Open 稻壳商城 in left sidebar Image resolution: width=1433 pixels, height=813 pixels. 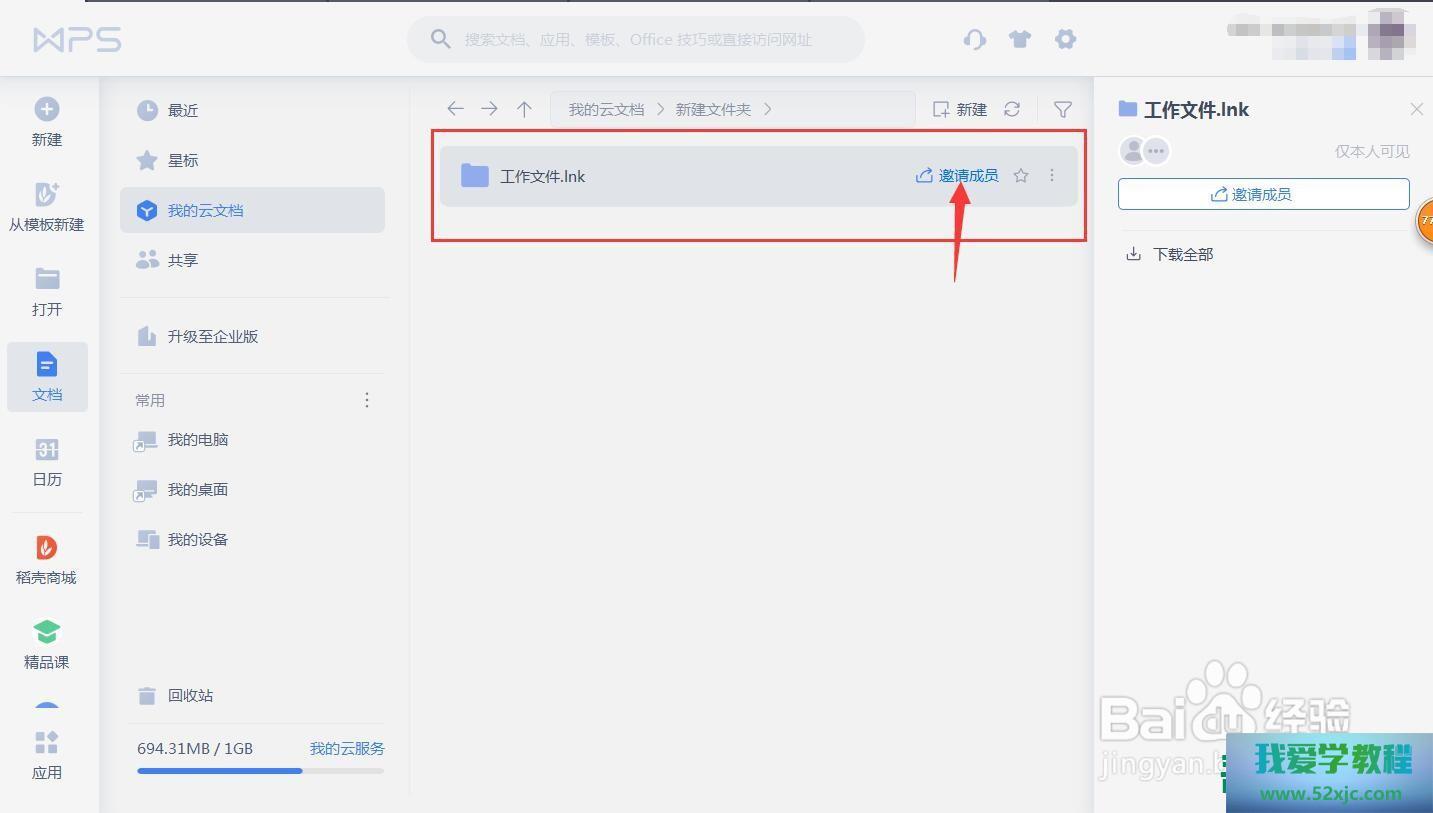pyautogui.click(x=46, y=559)
